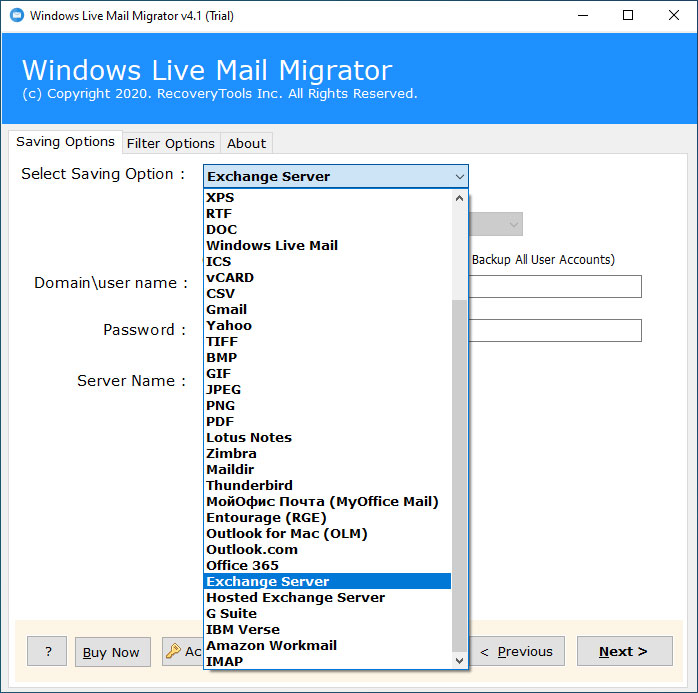This screenshot has height=693, width=698.
Task: Pick Maildir in the list
Action: 328,470
